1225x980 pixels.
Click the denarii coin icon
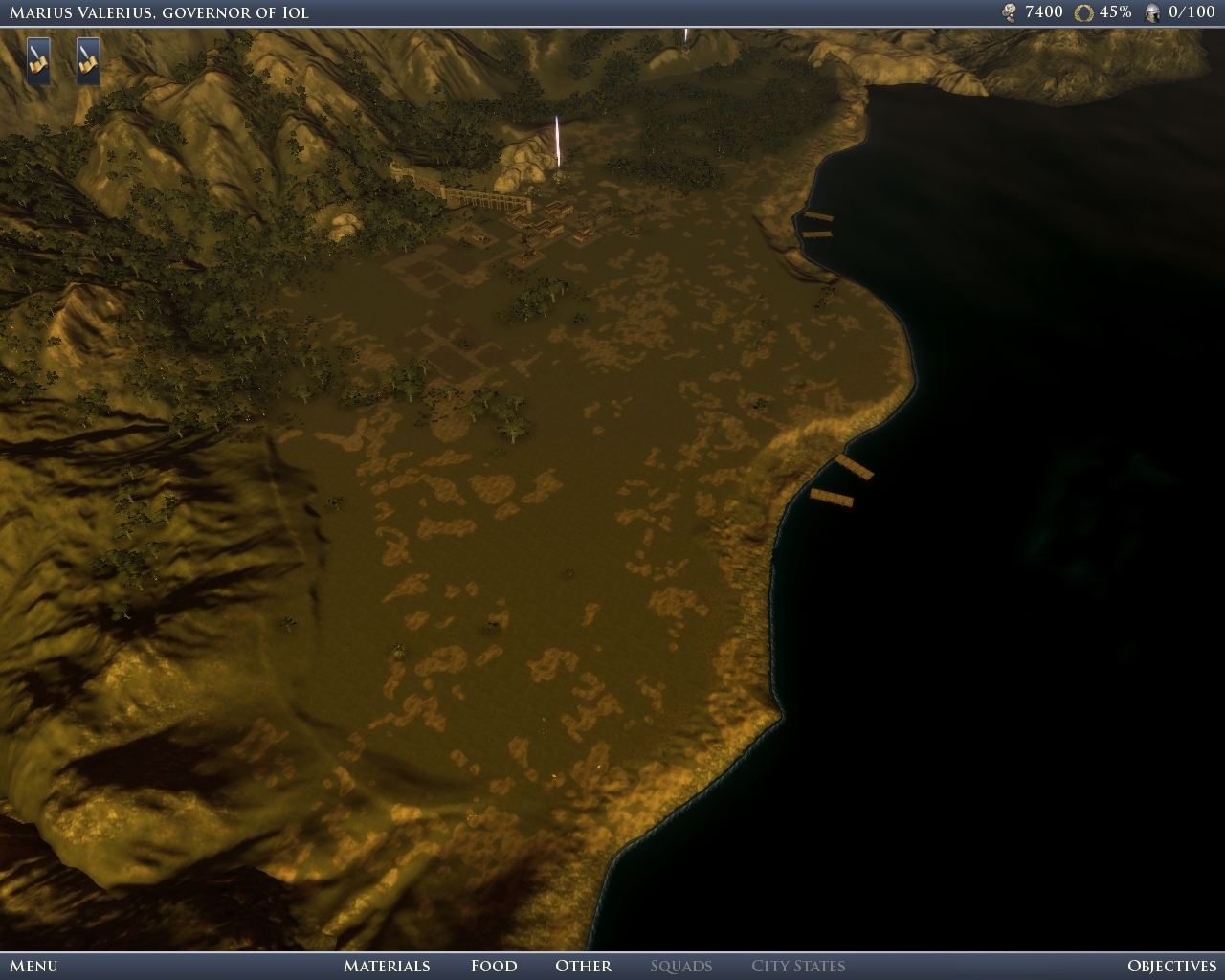[1009, 12]
